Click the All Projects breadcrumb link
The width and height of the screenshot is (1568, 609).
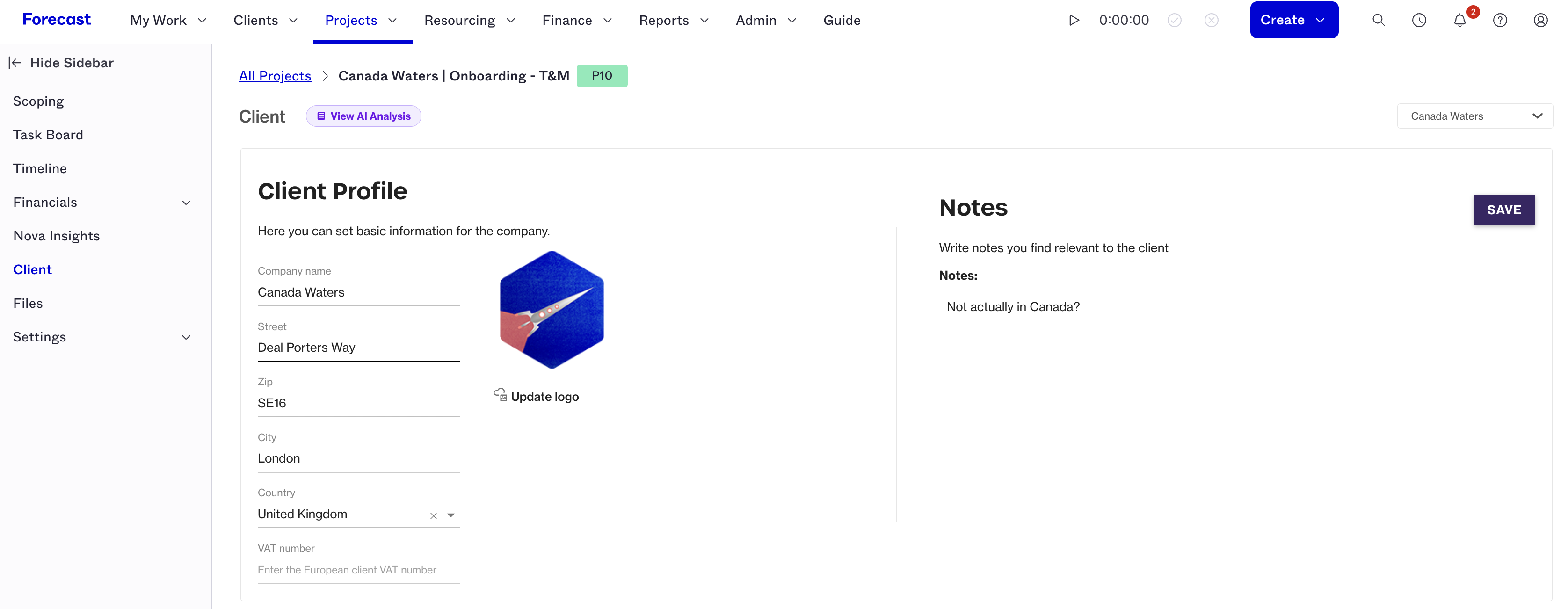(275, 76)
